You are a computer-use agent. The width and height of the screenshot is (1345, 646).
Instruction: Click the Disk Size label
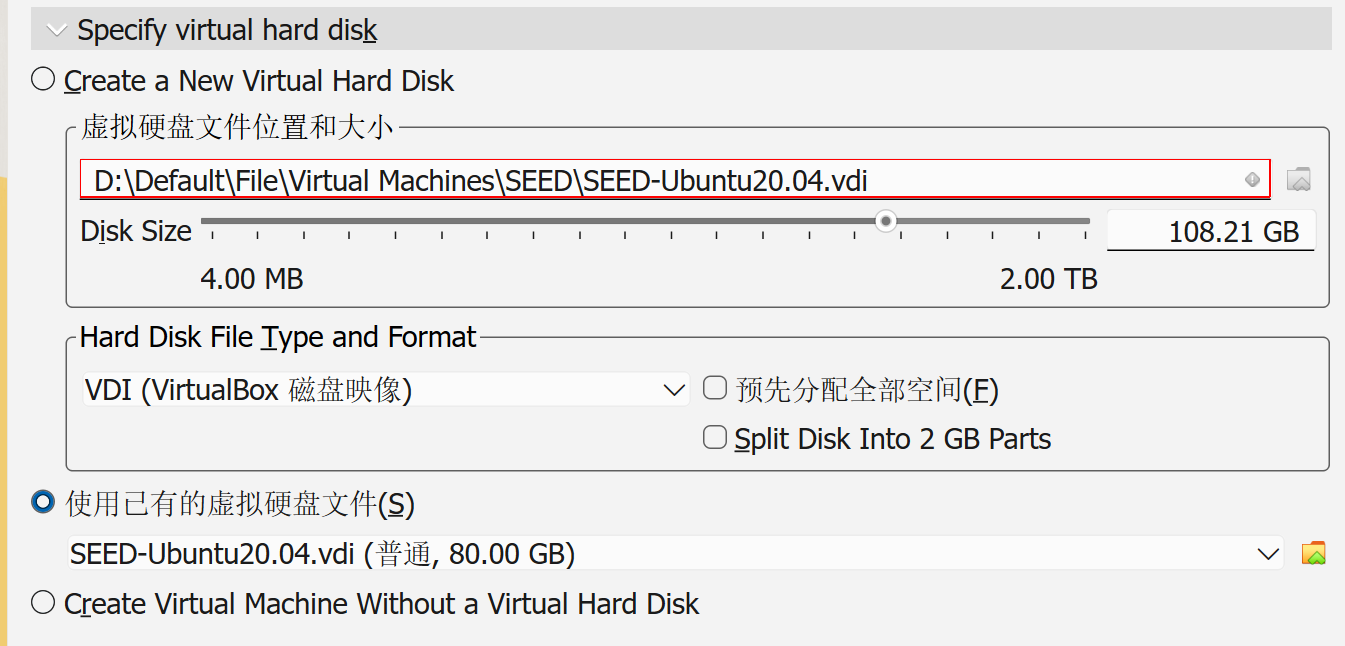point(136,232)
